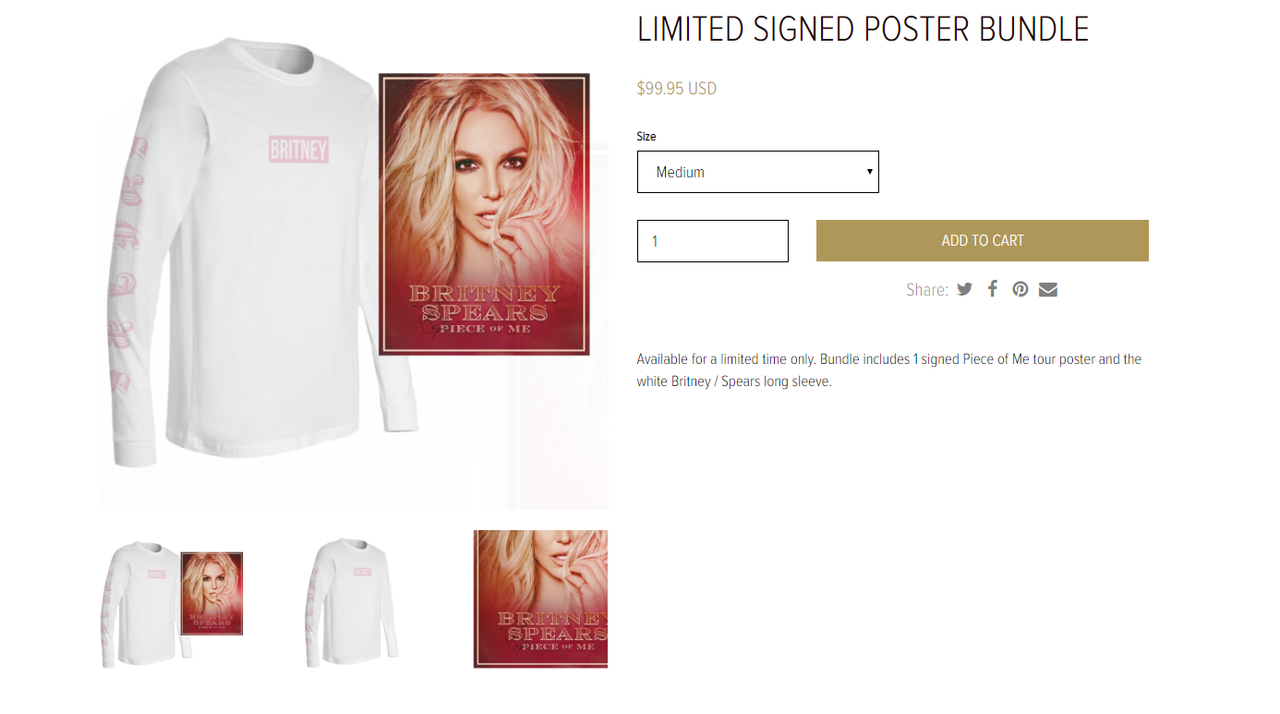Share this bundle on Facebook

(993, 288)
